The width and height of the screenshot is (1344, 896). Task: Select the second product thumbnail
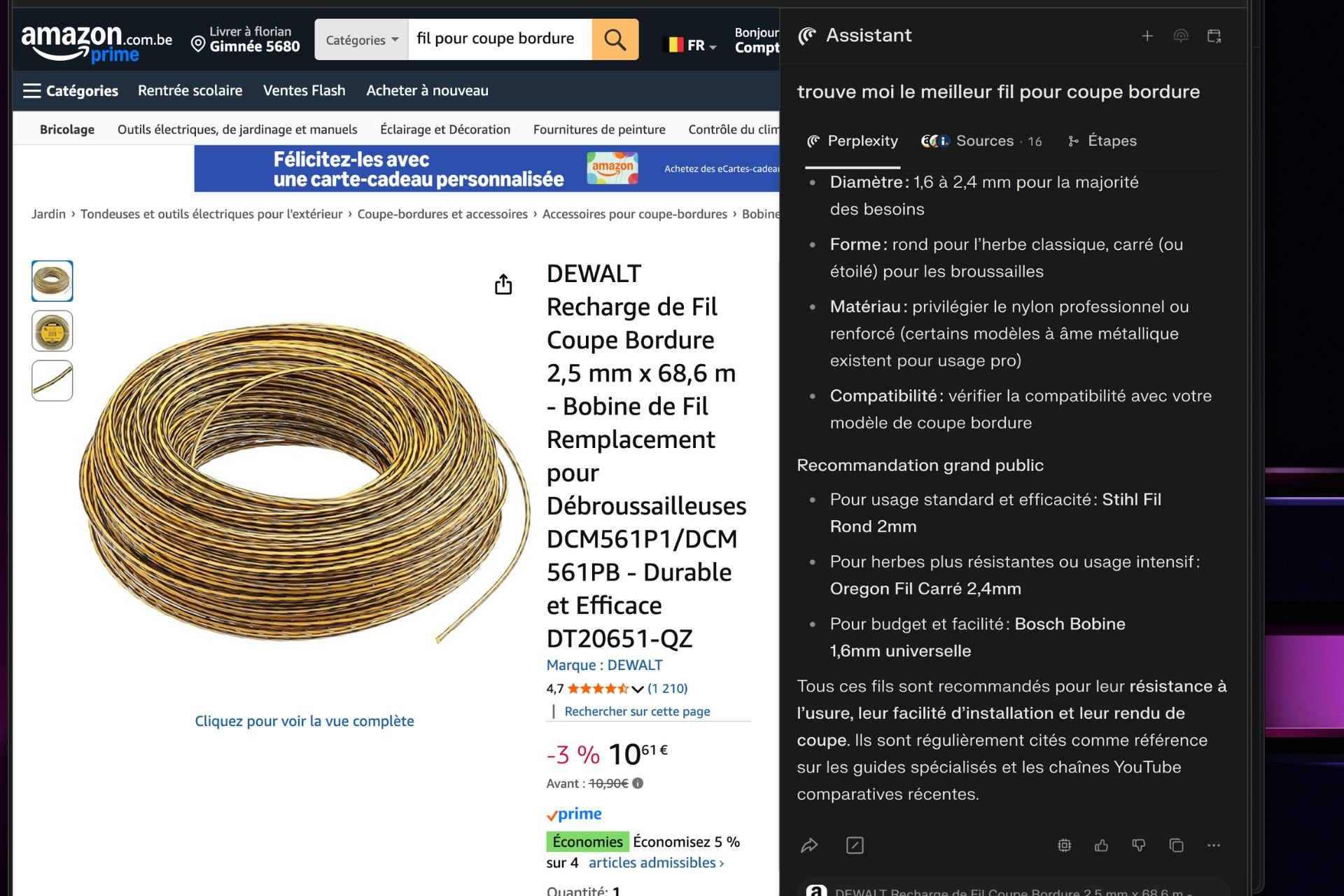(x=52, y=331)
